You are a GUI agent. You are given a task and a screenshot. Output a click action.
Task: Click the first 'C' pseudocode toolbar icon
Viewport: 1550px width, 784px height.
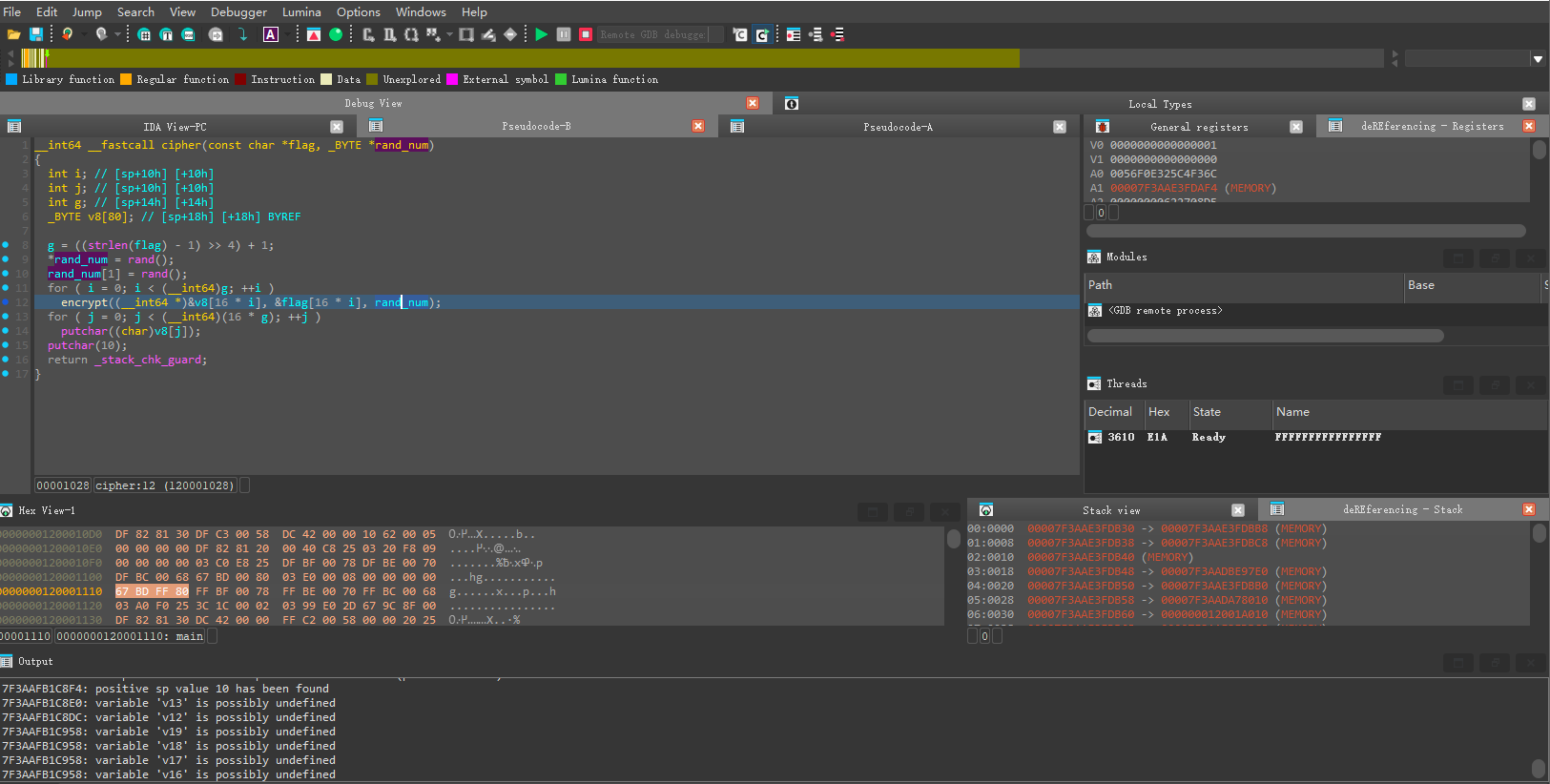[740, 34]
